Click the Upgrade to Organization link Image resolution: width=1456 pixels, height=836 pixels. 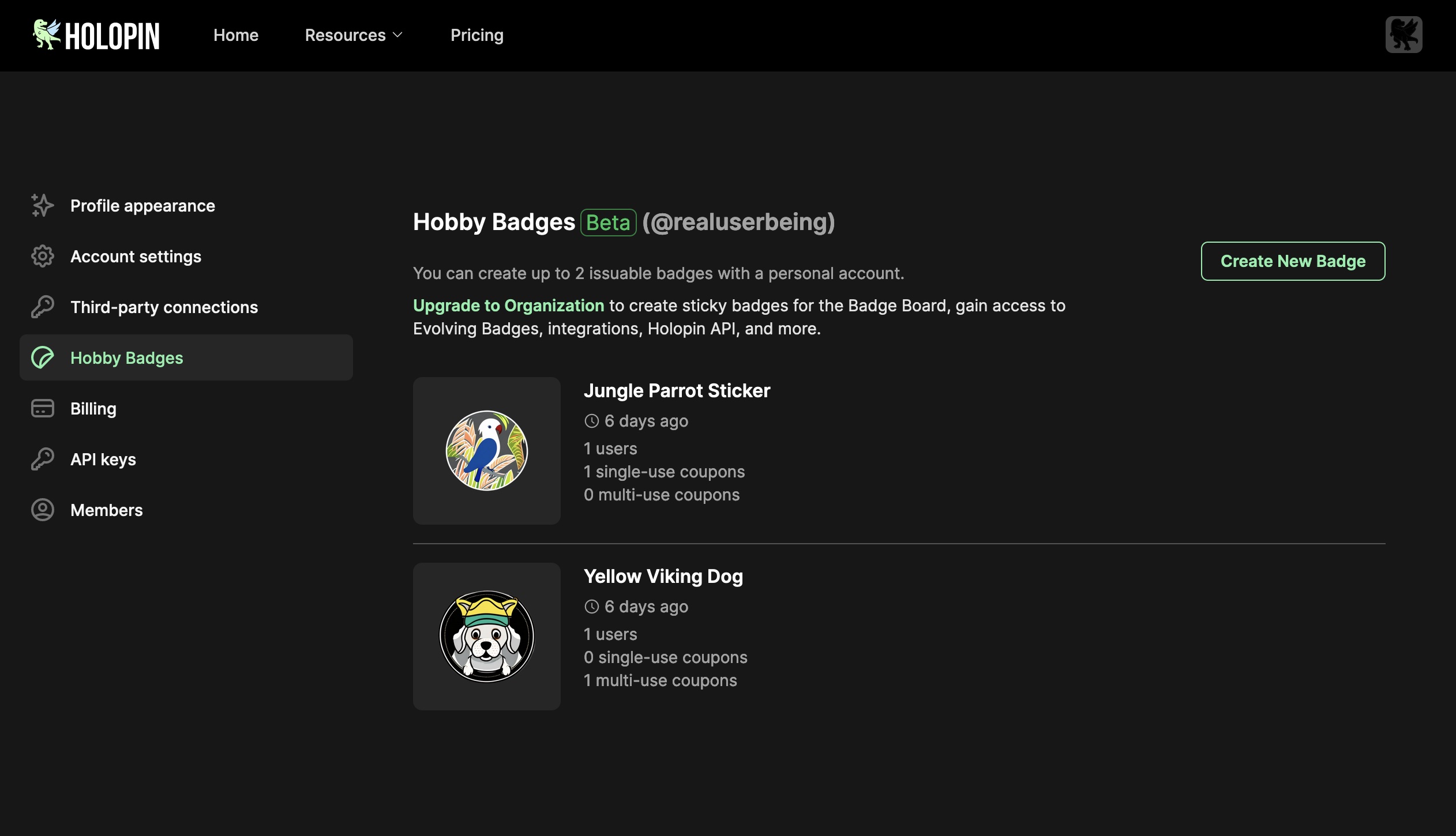(508, 305)
